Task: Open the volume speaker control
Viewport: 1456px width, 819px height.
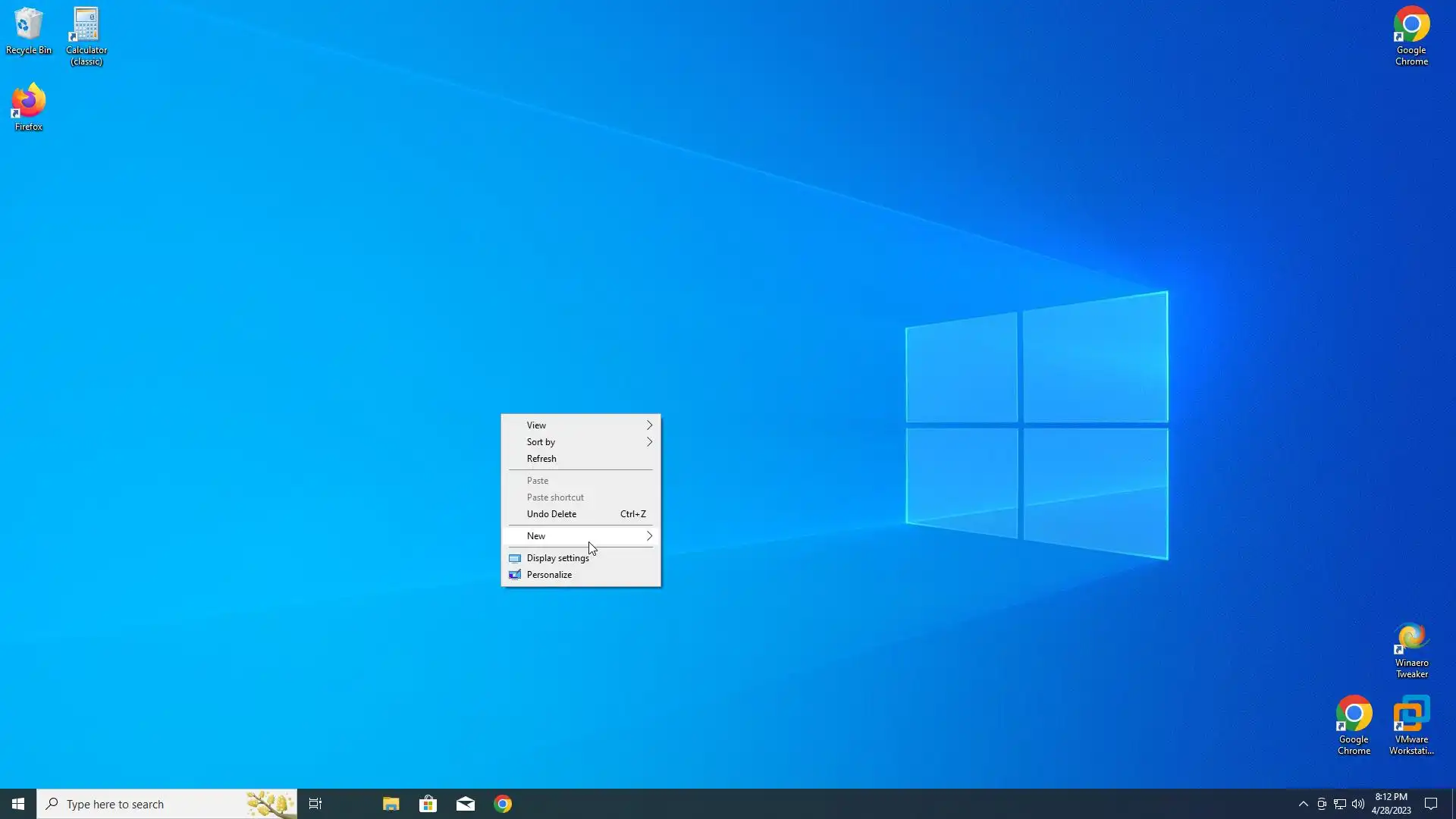Action: point(1358,804)
